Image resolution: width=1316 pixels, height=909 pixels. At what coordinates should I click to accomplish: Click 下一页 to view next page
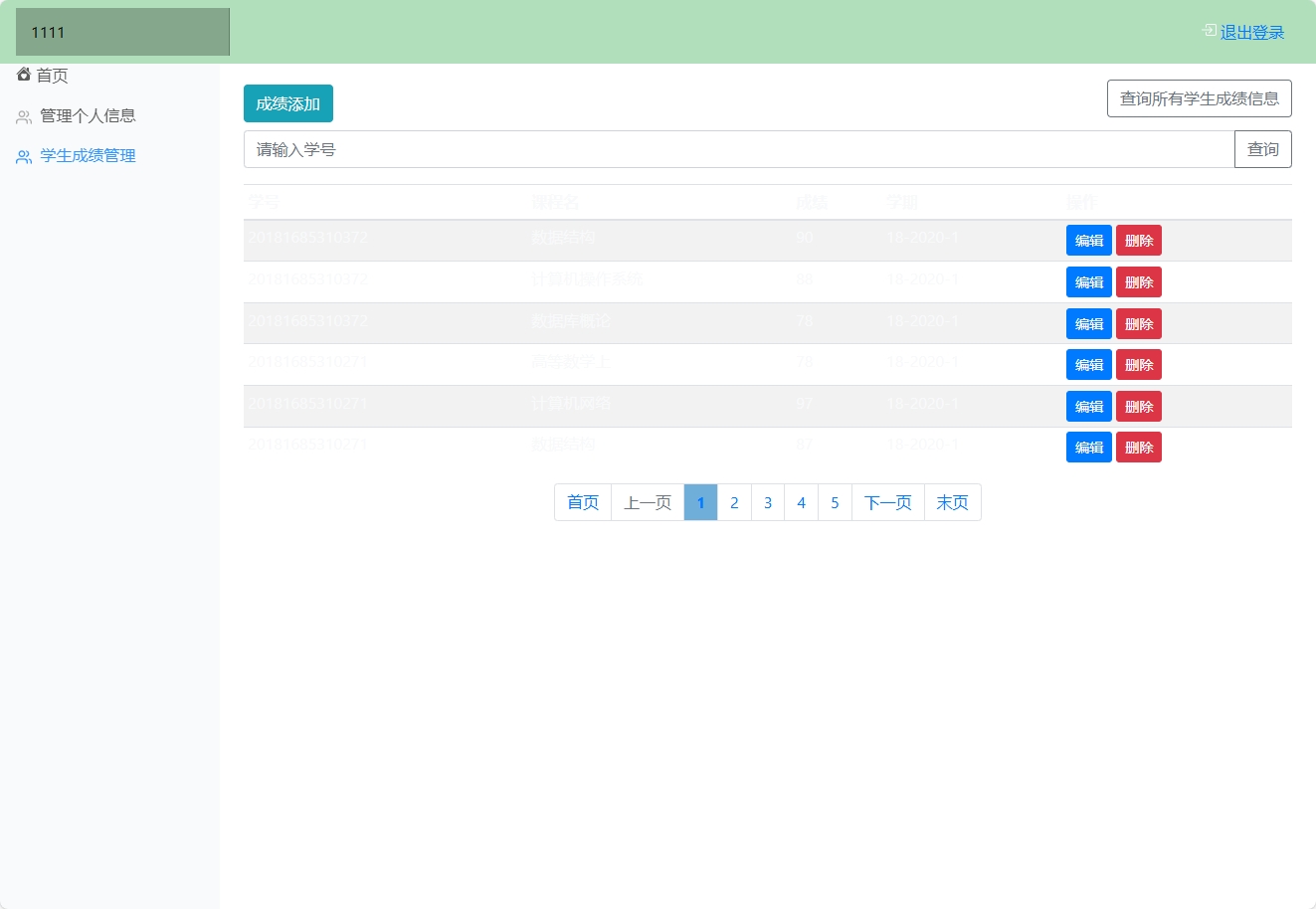[887, 502]
